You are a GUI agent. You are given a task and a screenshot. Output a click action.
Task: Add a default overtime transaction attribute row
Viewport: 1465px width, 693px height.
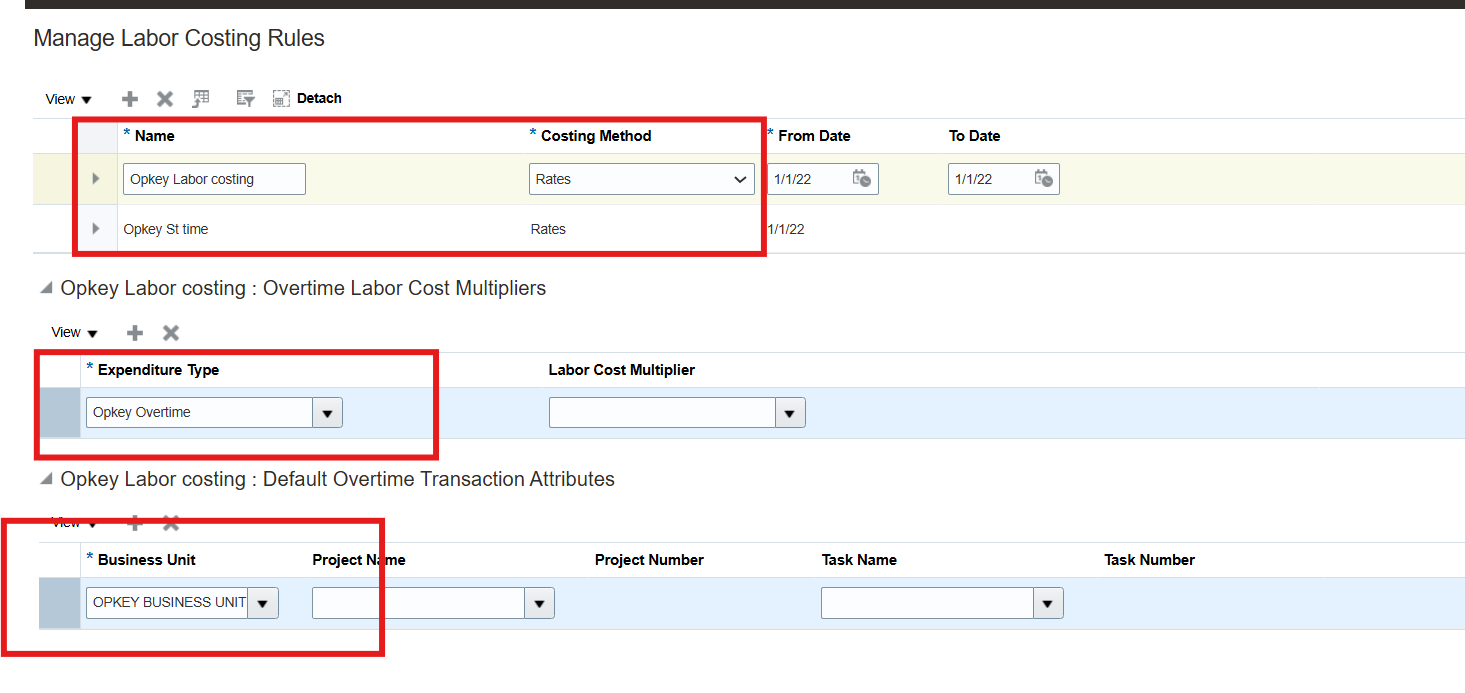pyautogui.click(x=135, y=523)
